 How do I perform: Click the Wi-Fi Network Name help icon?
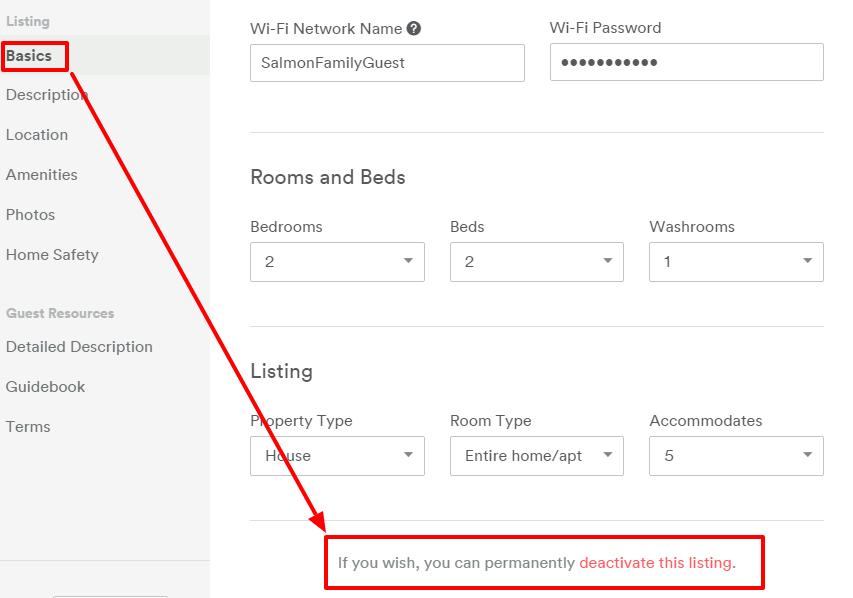point(414,29)
